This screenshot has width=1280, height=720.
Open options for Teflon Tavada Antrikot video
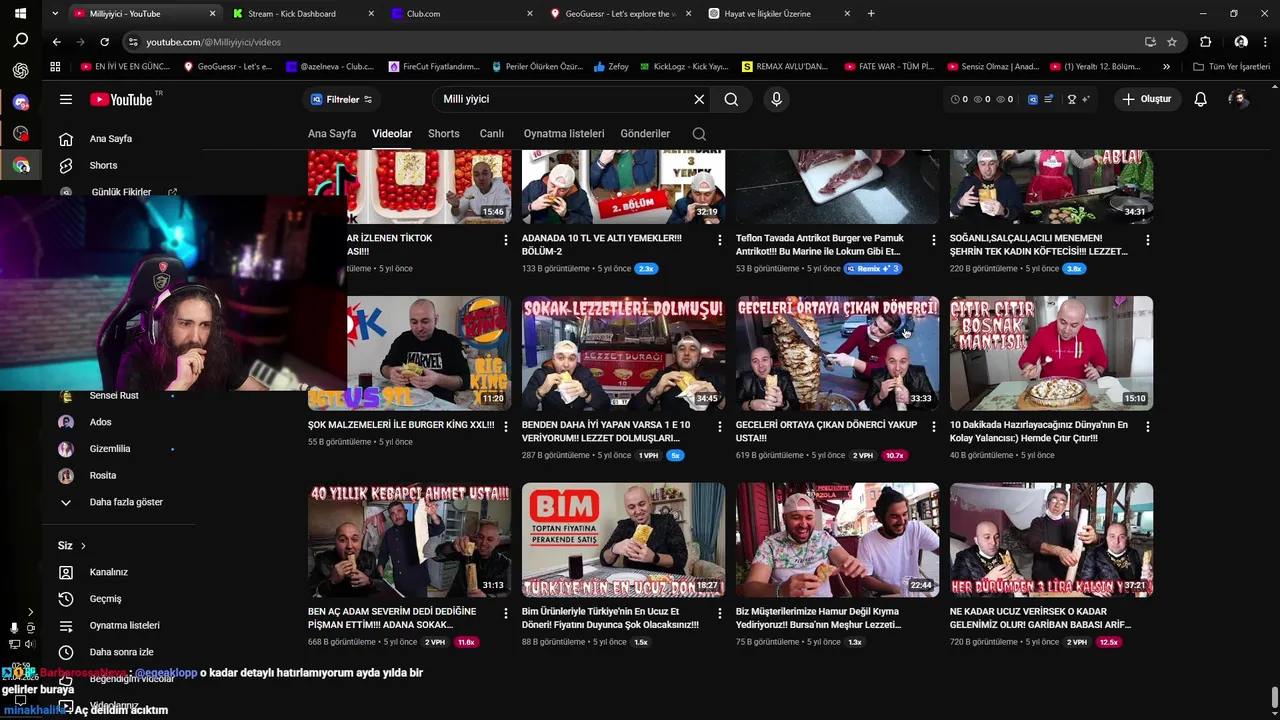click(934, 240)
